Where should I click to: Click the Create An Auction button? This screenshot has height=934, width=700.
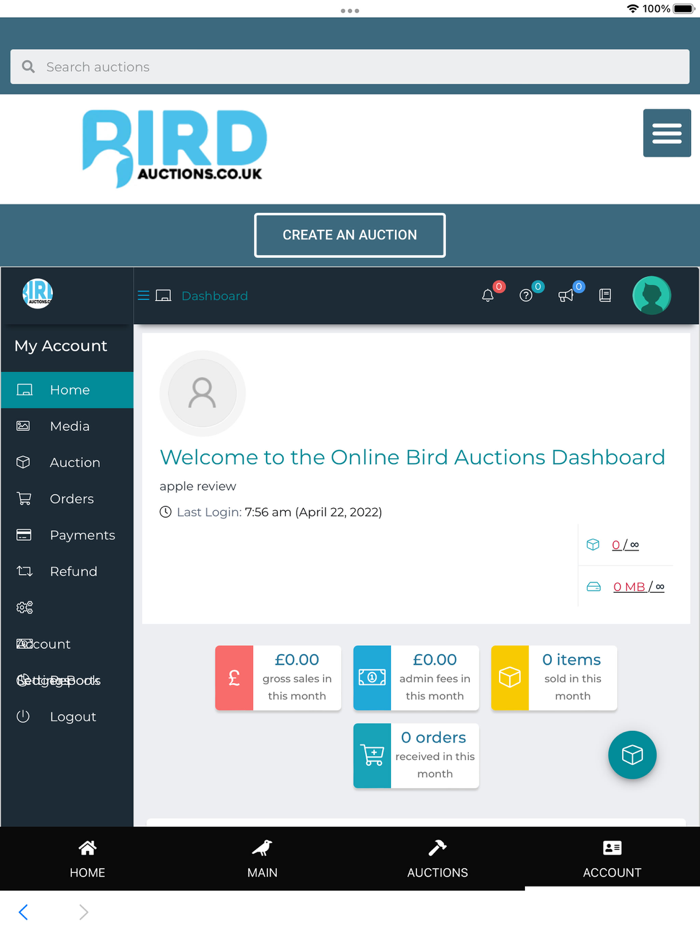coord(350,235)
